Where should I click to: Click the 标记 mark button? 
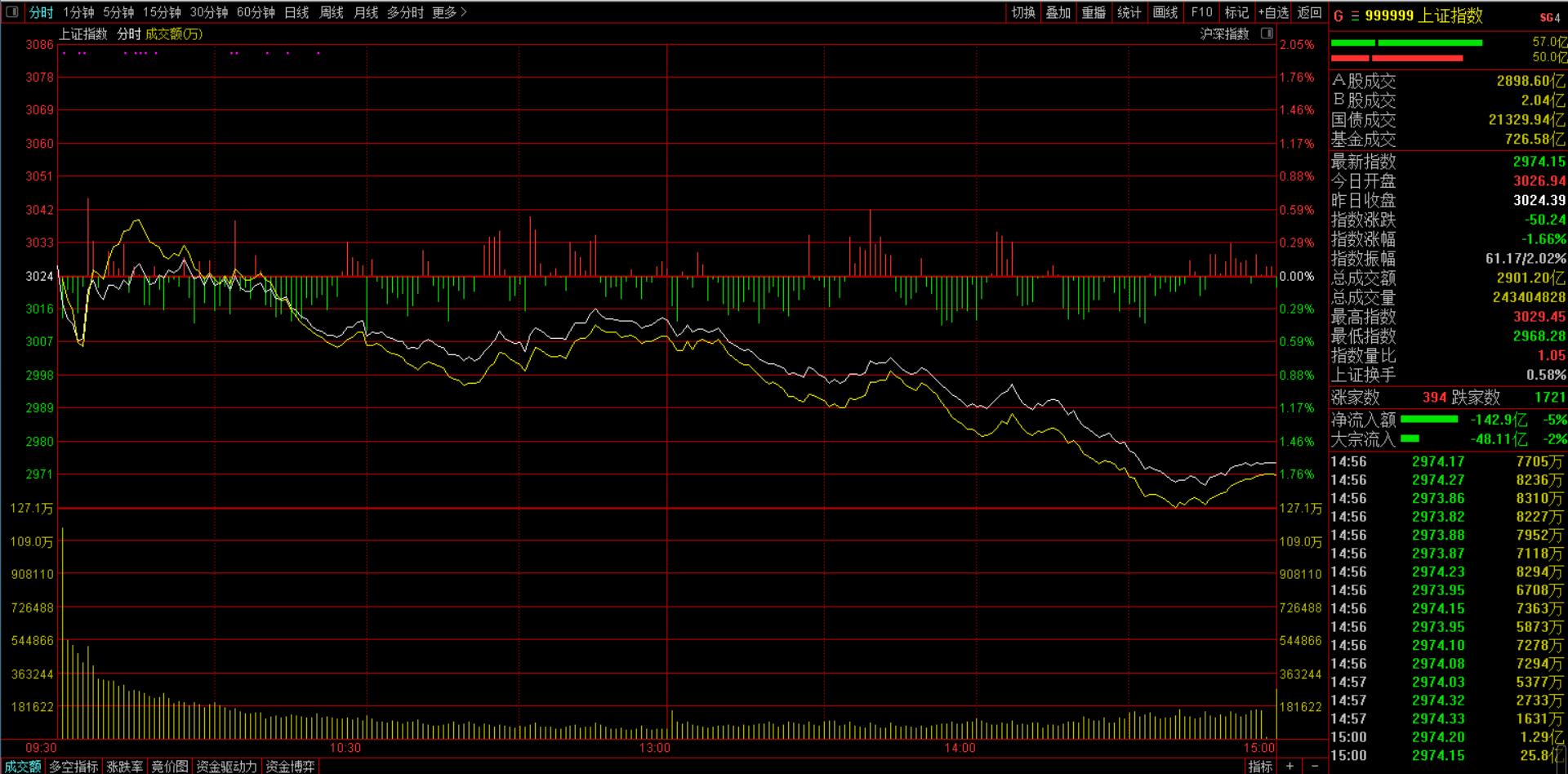(x=1236, y=12)
